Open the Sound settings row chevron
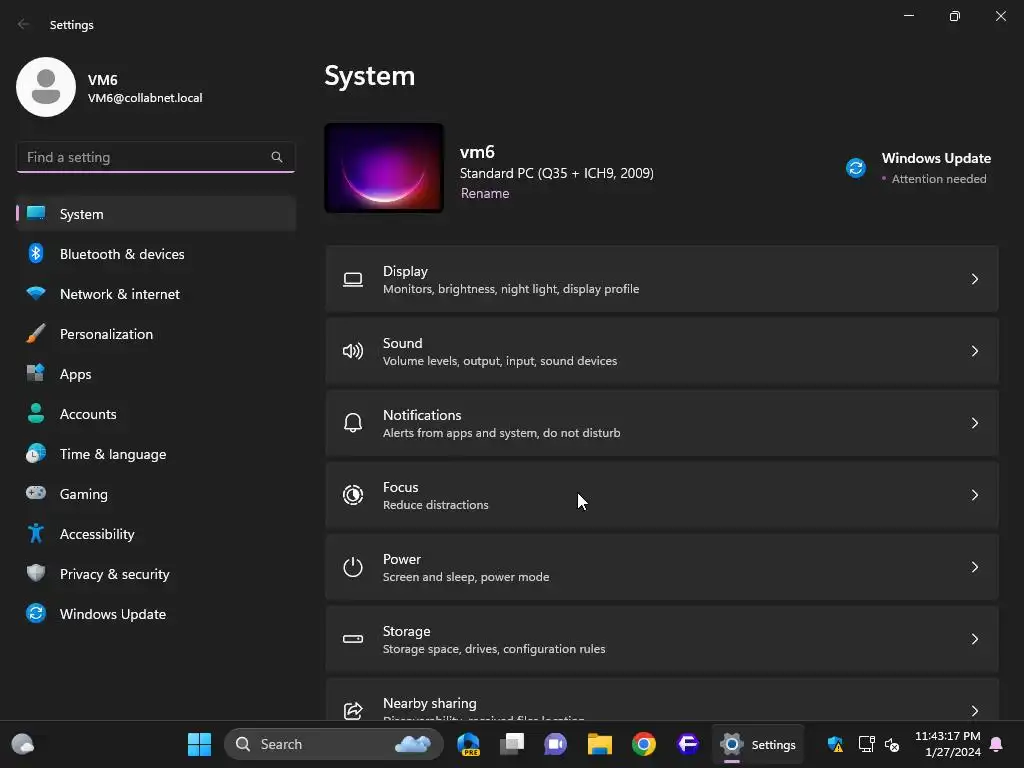The width and height of the screenshot is (1024, 768). [974, 351]
